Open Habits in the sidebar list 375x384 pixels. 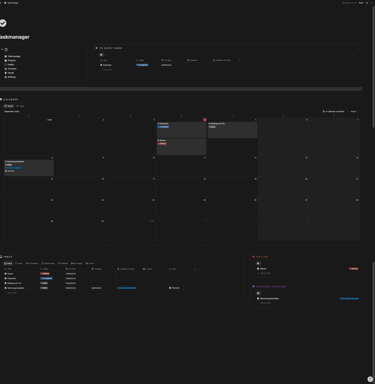pos(10,64)
